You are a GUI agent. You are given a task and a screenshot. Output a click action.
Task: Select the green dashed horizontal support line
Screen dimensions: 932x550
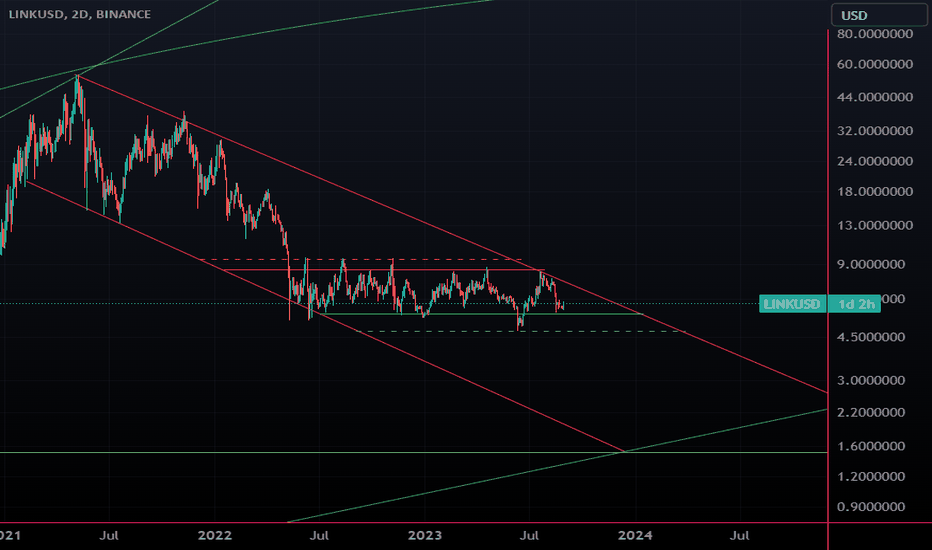pyautogui.click(x=520, y=331)
